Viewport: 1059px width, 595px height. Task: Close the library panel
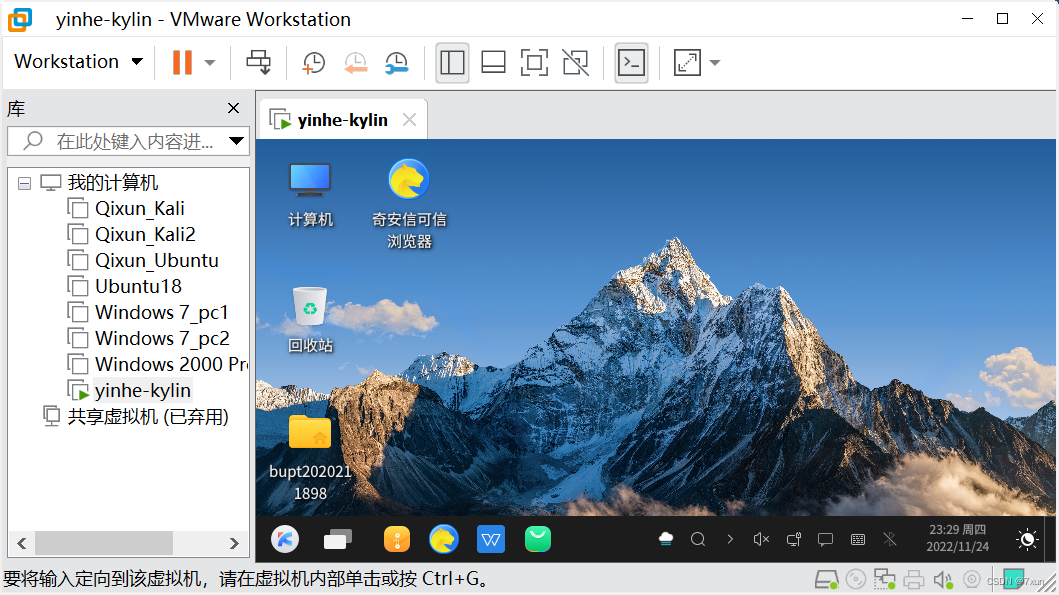[234, 108]
